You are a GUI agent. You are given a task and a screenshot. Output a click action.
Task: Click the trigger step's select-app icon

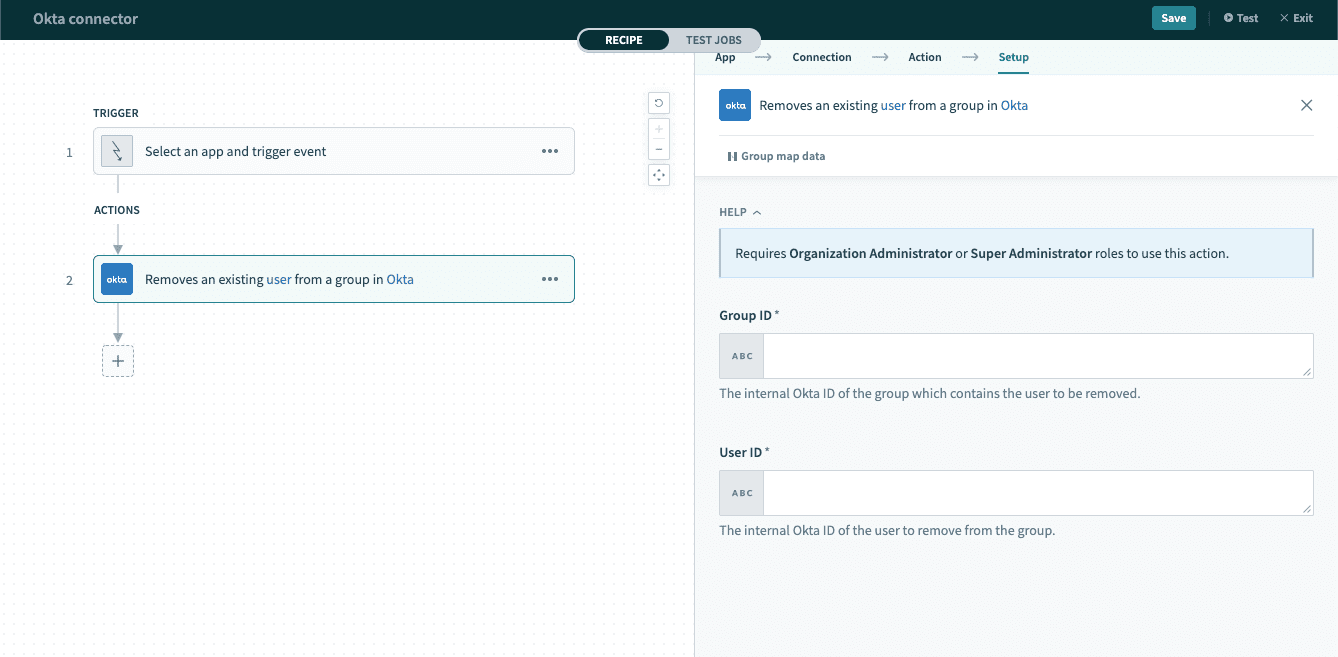click(116, 150)
